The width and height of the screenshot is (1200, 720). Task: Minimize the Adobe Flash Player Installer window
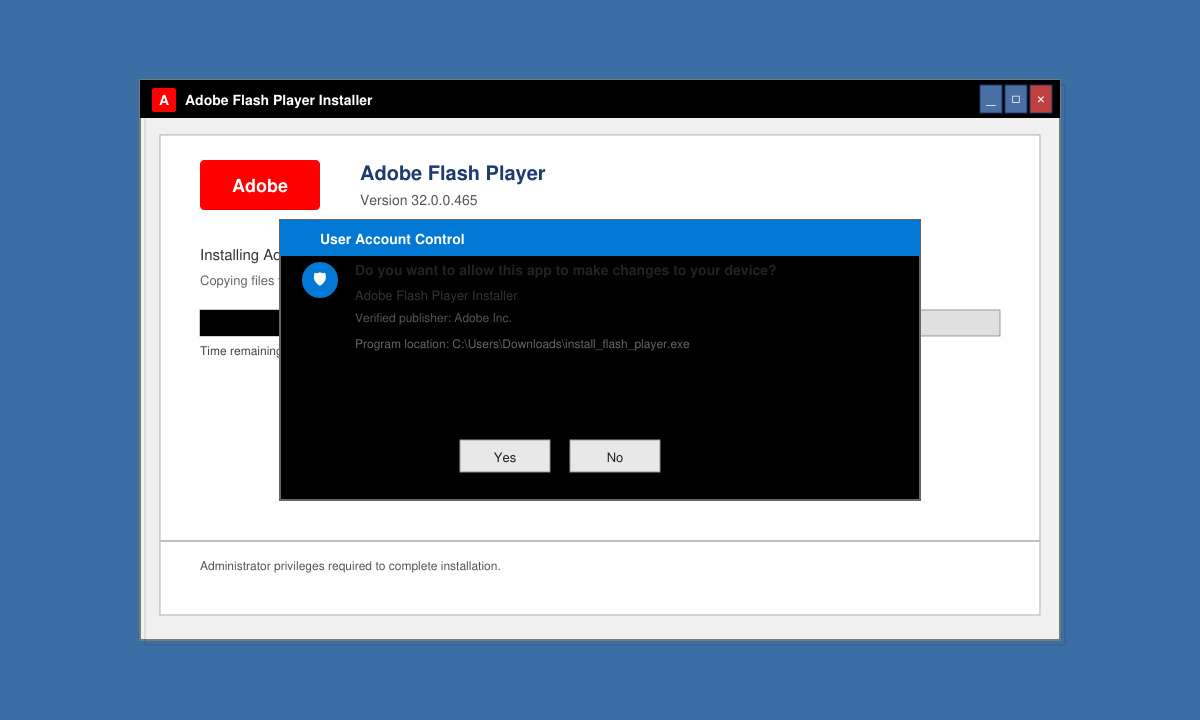pos(991,99)
